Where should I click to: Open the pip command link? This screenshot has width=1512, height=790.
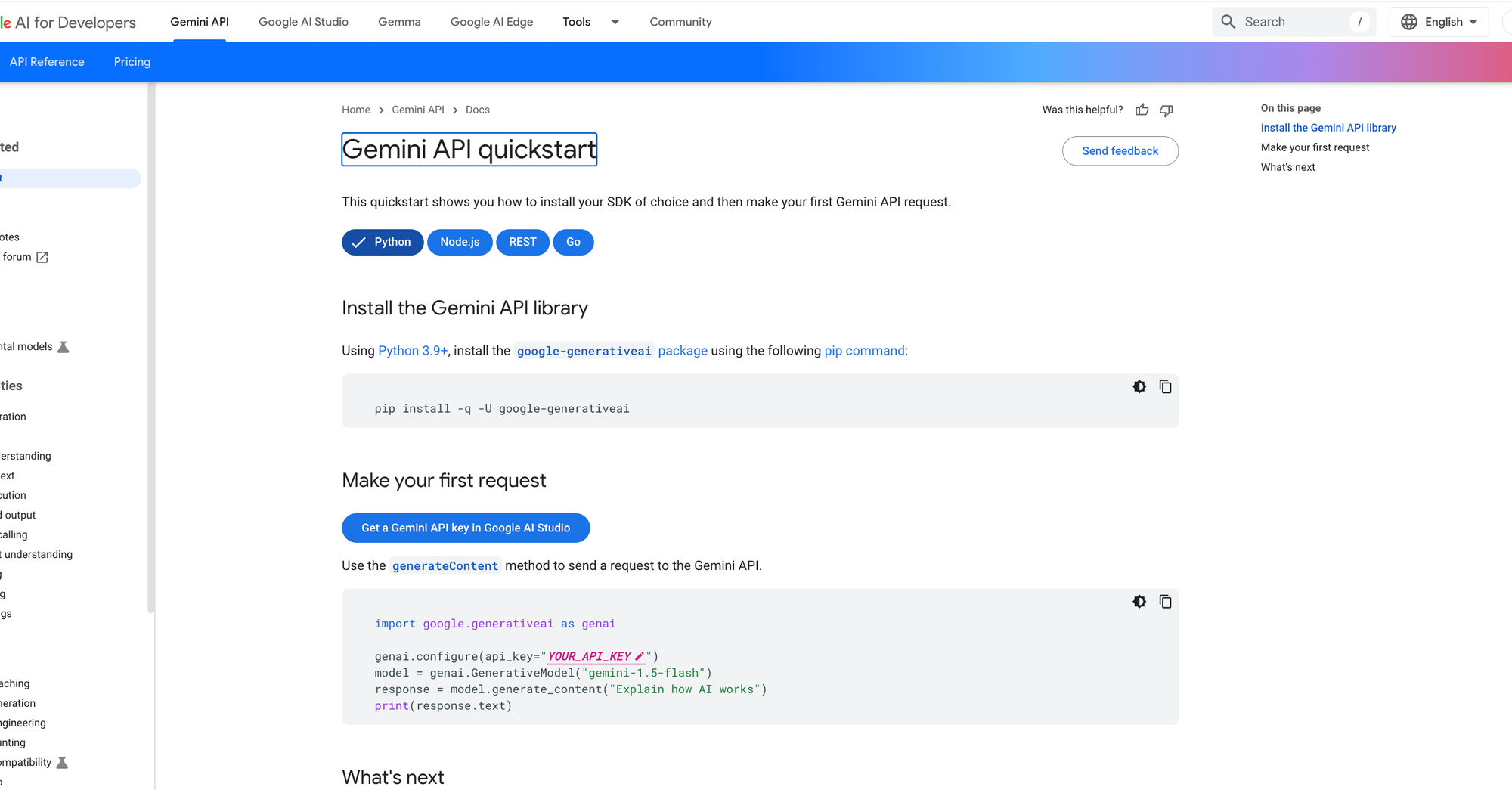click(864, 351)
